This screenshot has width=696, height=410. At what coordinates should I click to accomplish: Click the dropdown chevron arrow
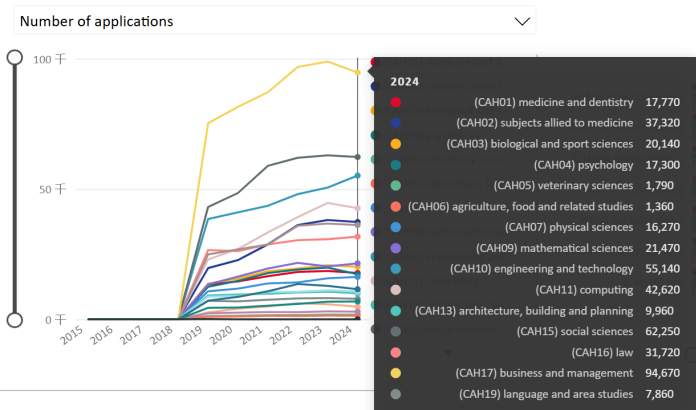coord(522,21)
